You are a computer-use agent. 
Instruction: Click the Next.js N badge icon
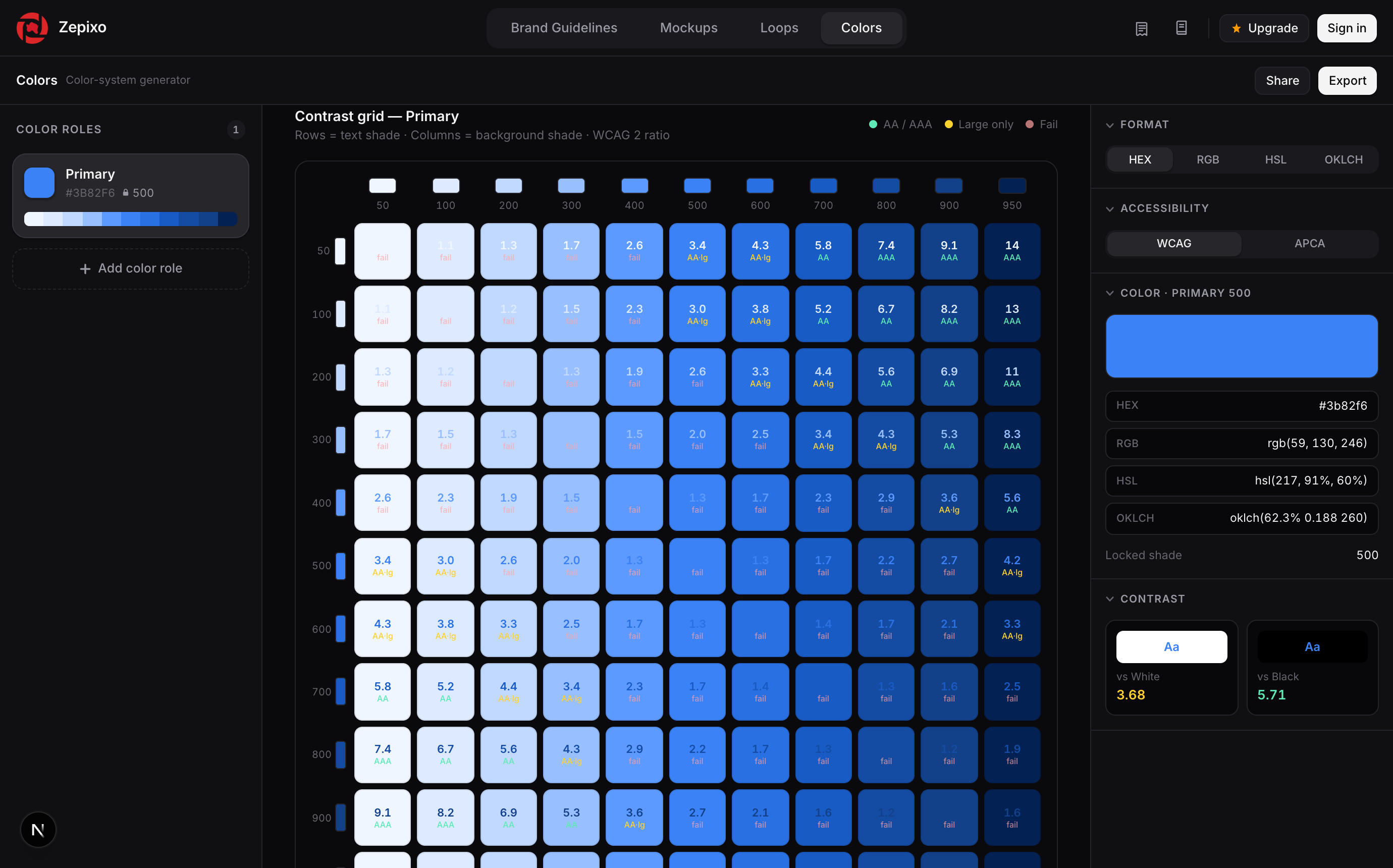[x=38, y=830]
